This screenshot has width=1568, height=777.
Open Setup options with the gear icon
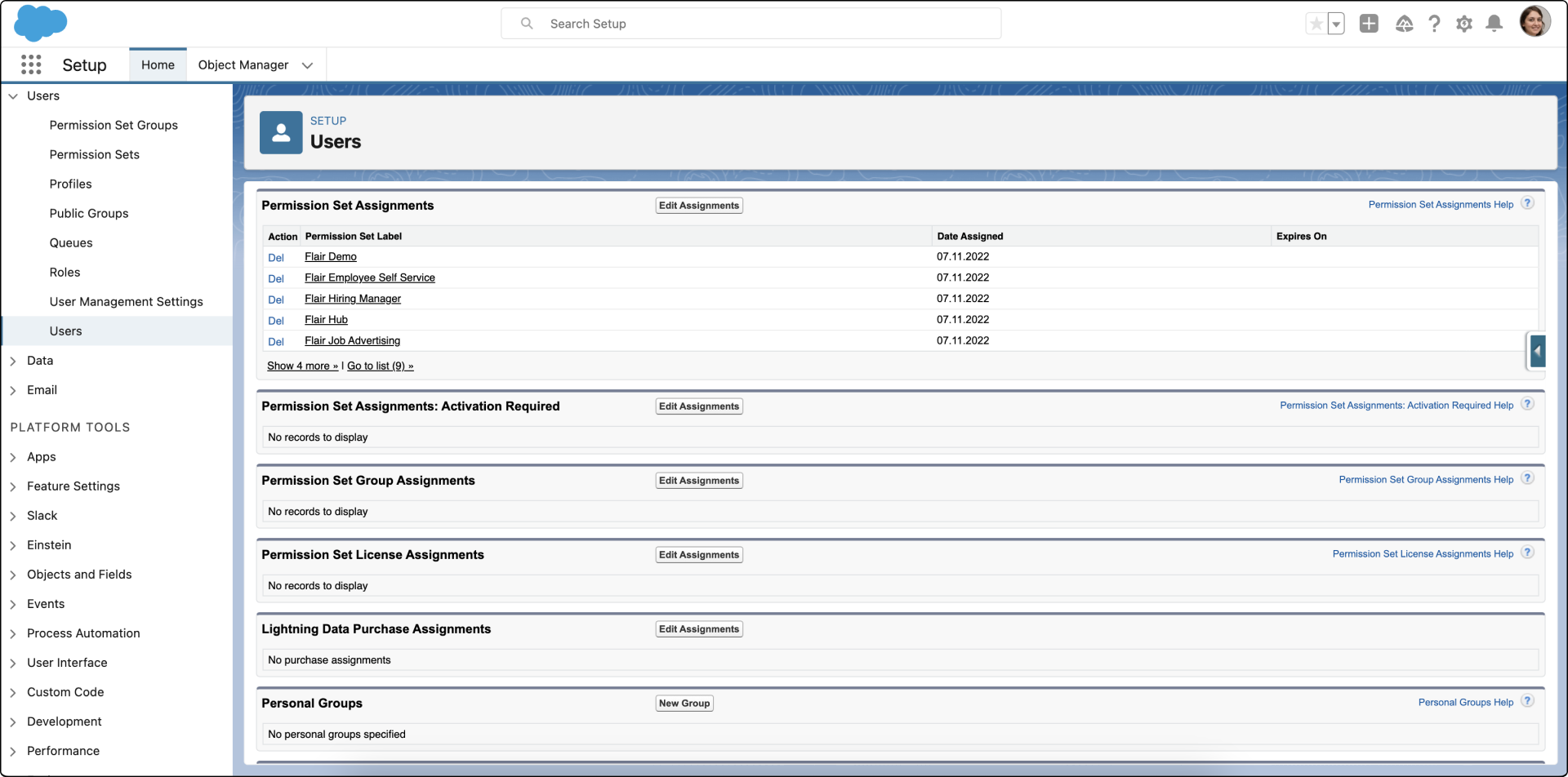click(x=1464, y=24)
